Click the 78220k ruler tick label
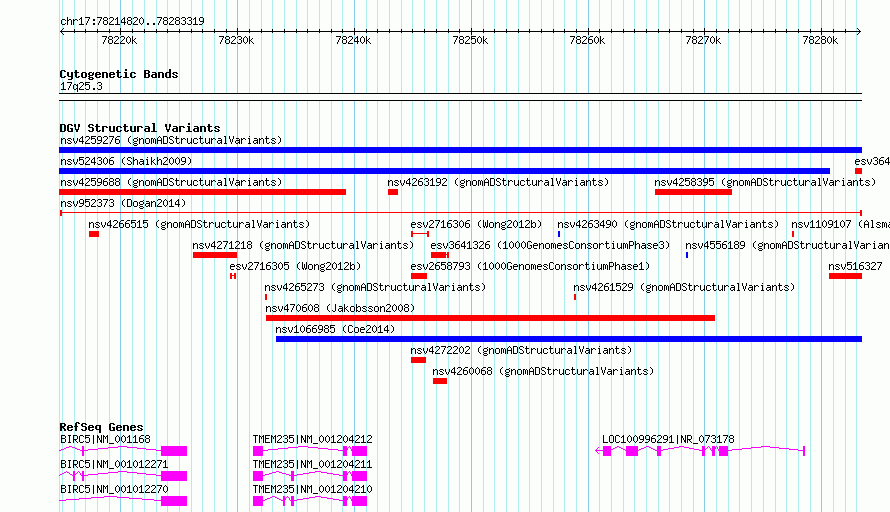 pos(119,40)
